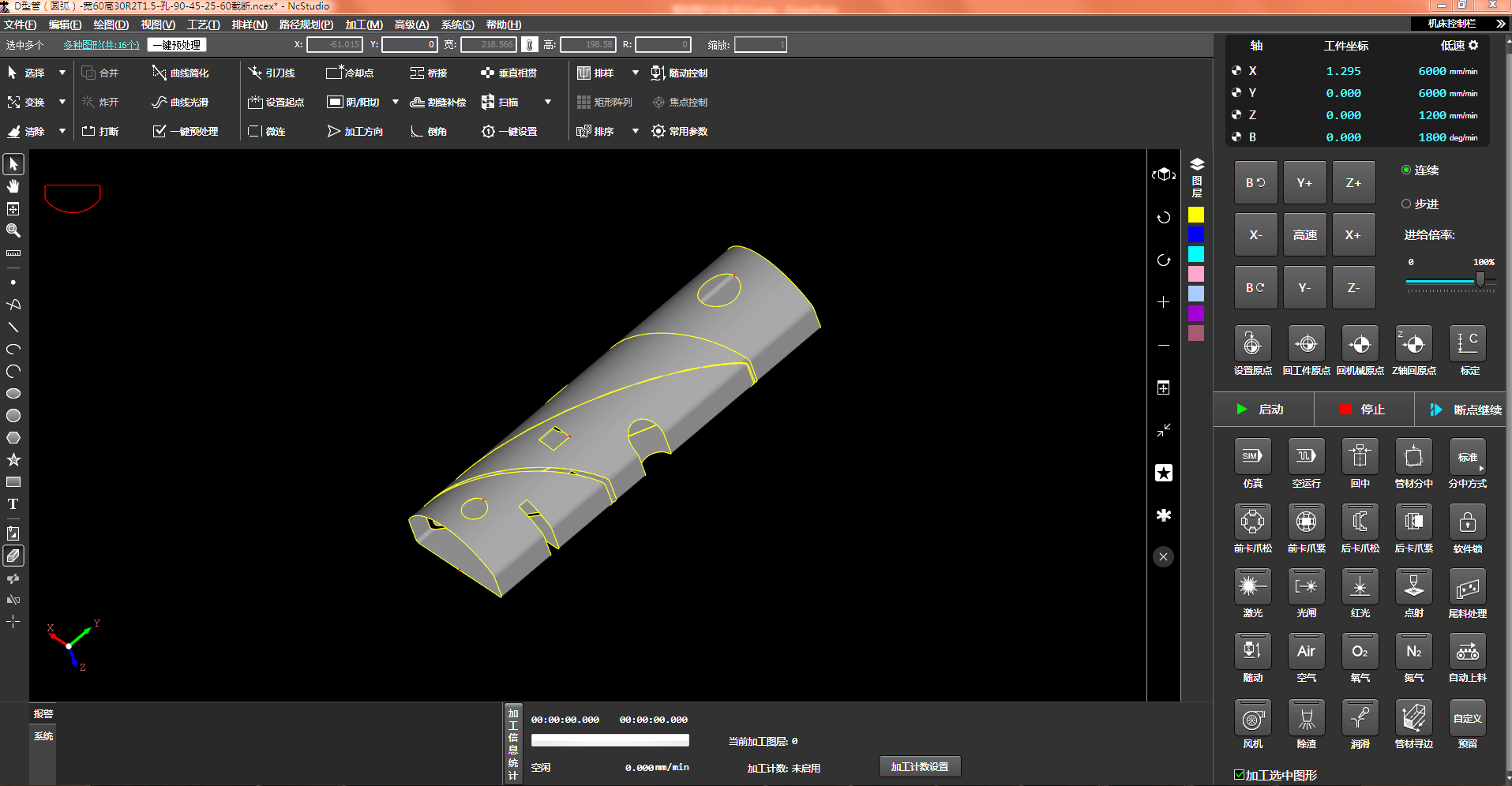
Task: Select the Air 空气 gas icon
Action: tap(1306, 651)
